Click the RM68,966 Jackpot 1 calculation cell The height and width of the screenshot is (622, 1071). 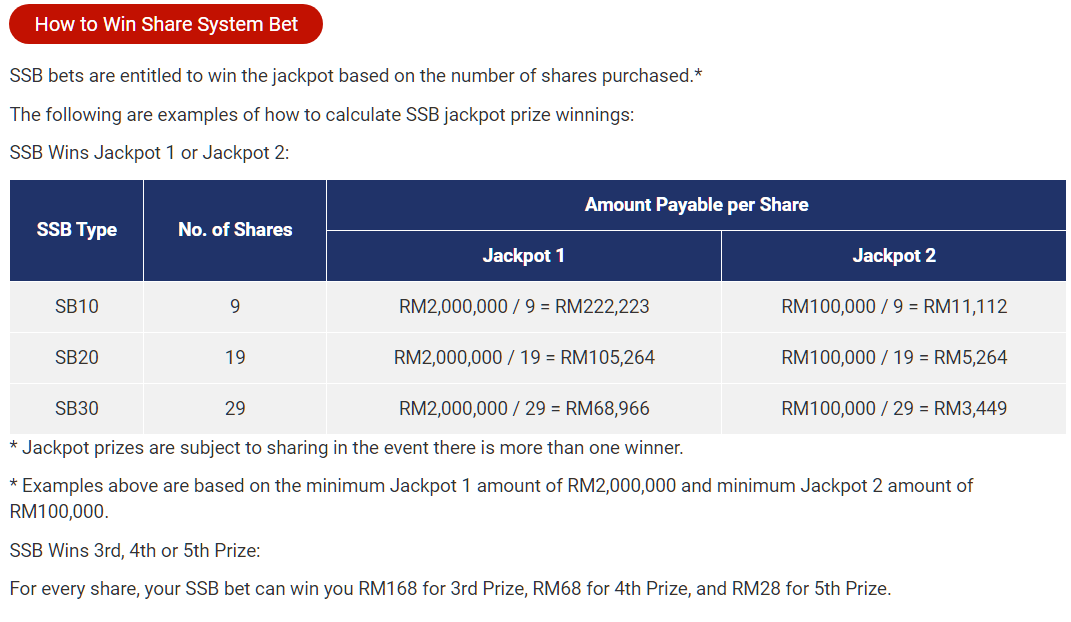point(524,409)
